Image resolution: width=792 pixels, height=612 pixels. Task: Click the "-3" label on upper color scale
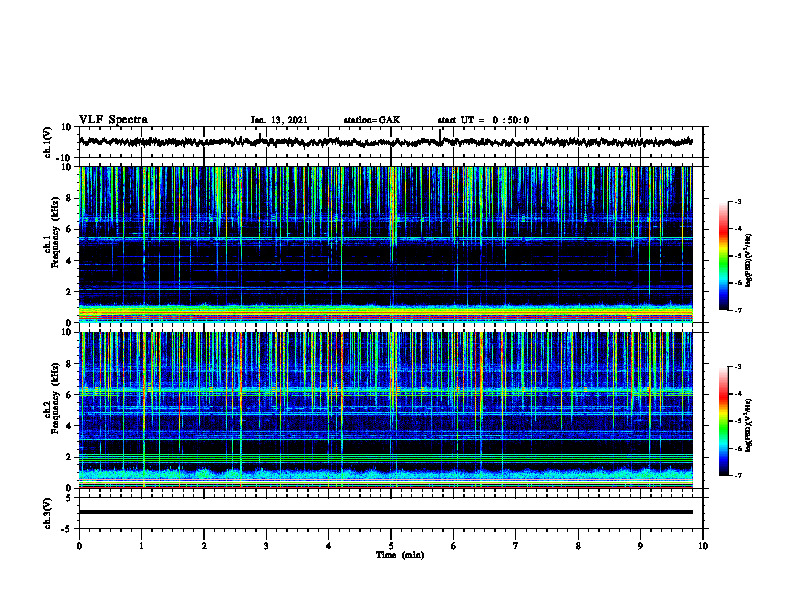[738, 201]
